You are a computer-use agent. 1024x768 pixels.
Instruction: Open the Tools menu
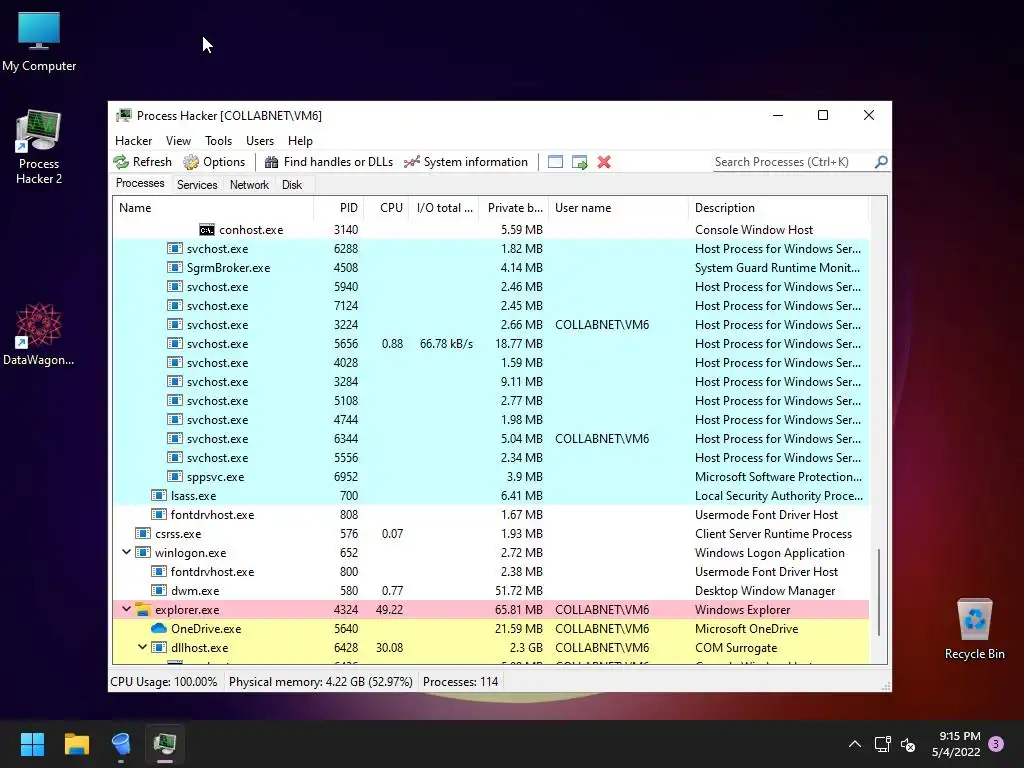coord(218,141)
